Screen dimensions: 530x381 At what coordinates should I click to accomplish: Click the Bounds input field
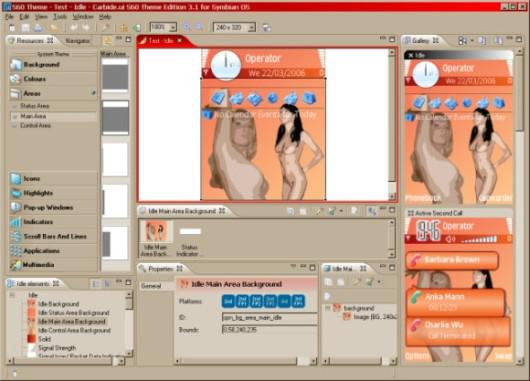point(269,330)
